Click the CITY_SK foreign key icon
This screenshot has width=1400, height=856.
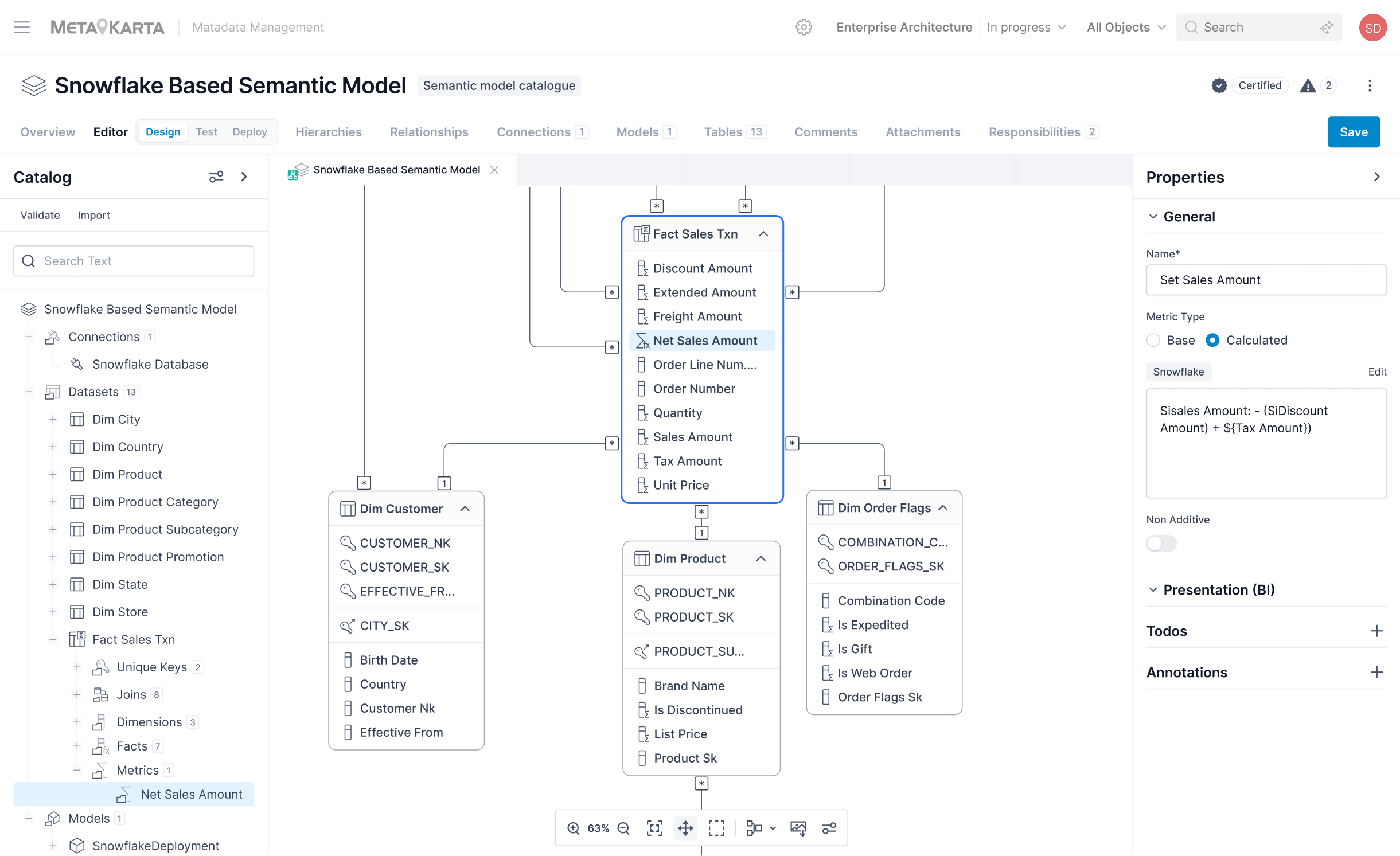pos(346,626)
